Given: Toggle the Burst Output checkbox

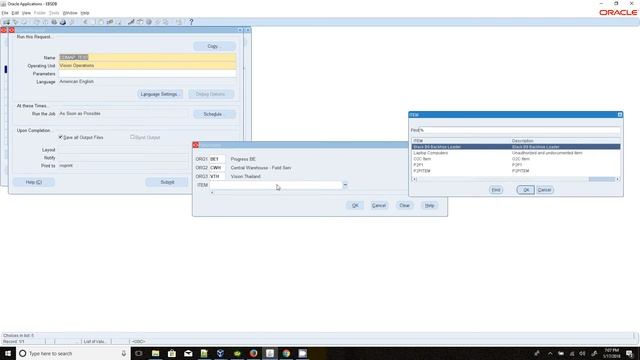Looking at the screenshot, I should pos(132,137).
